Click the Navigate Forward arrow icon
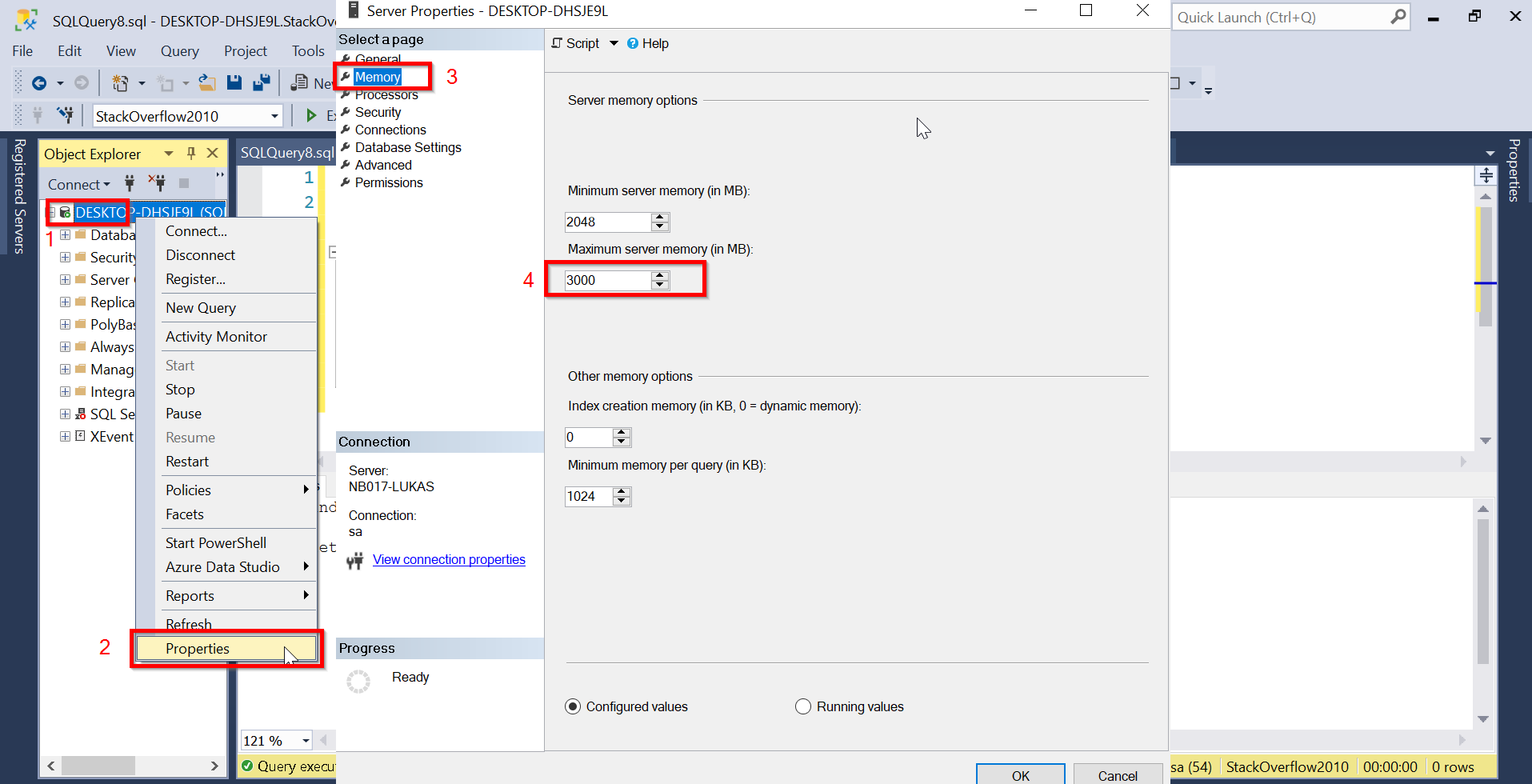Screen dimensions: 1532x784 click(x=81, y=83)
